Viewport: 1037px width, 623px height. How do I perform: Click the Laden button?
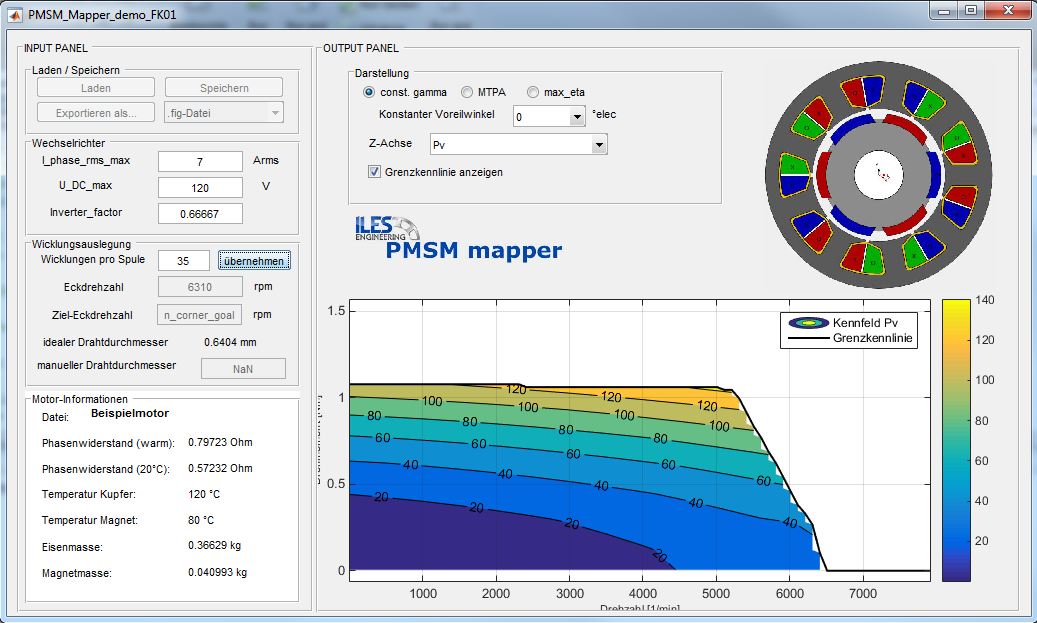[96, 88]
